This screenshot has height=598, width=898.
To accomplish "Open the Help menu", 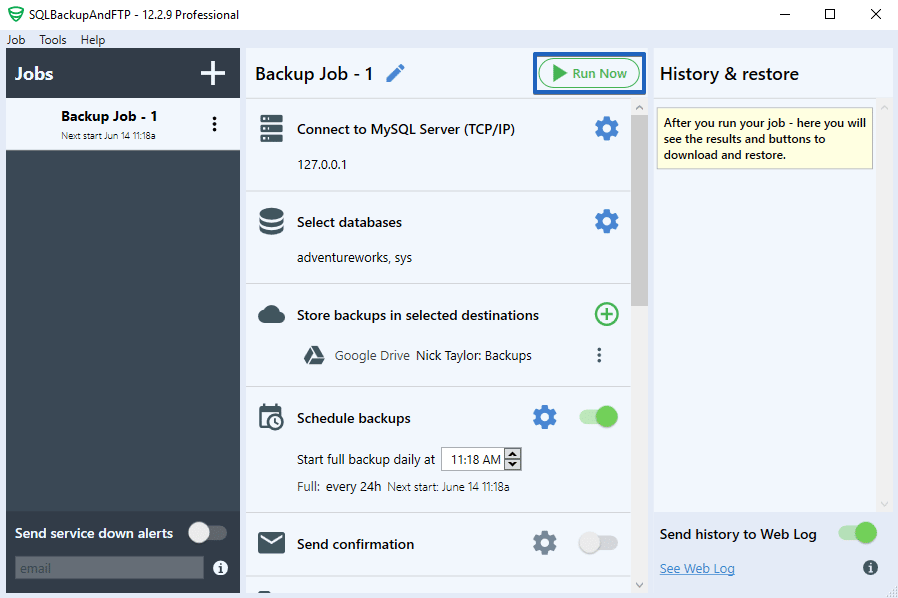I will (93, 40).
